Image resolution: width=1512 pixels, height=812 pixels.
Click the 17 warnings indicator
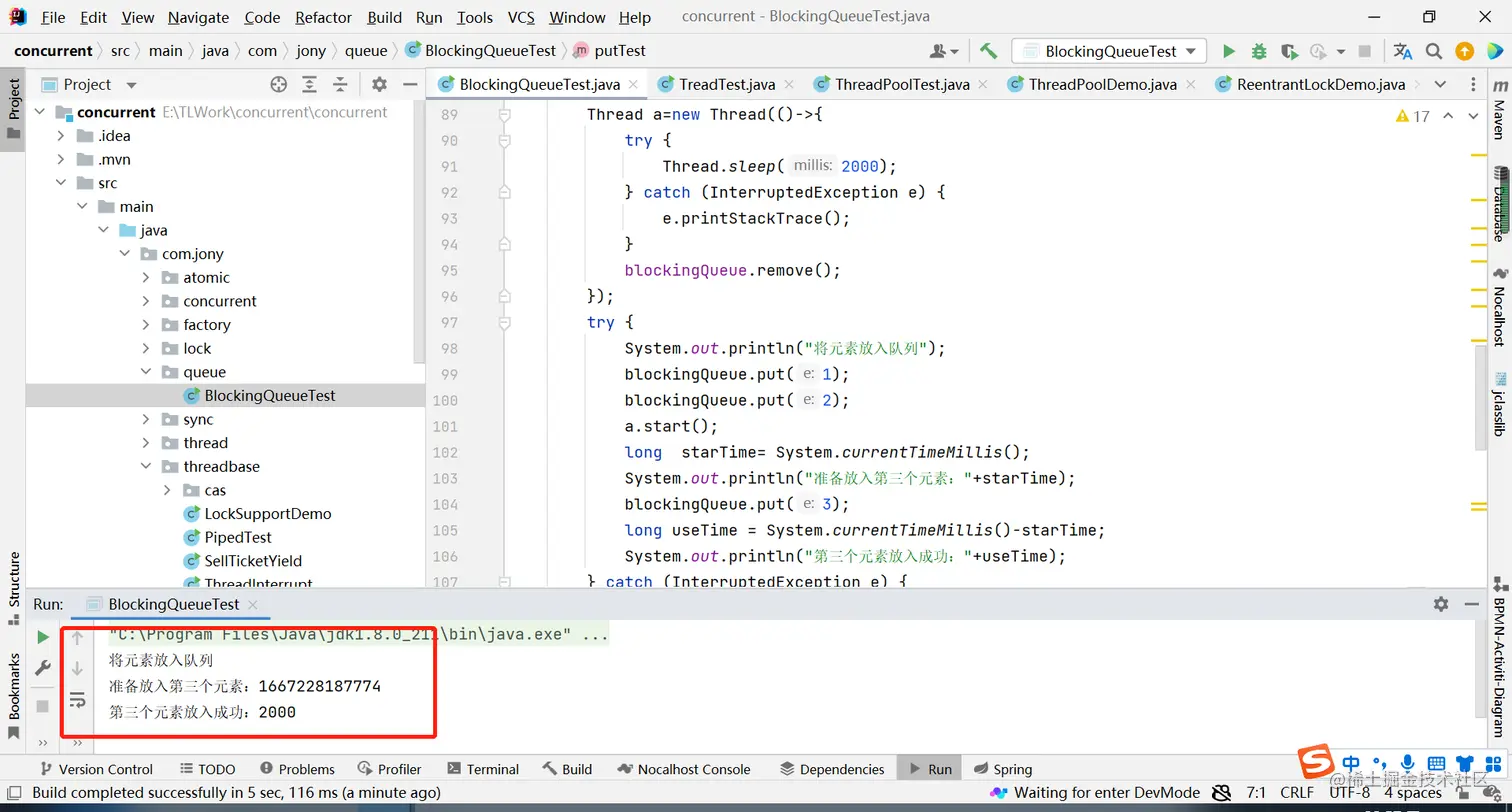tap(1413, 117)
